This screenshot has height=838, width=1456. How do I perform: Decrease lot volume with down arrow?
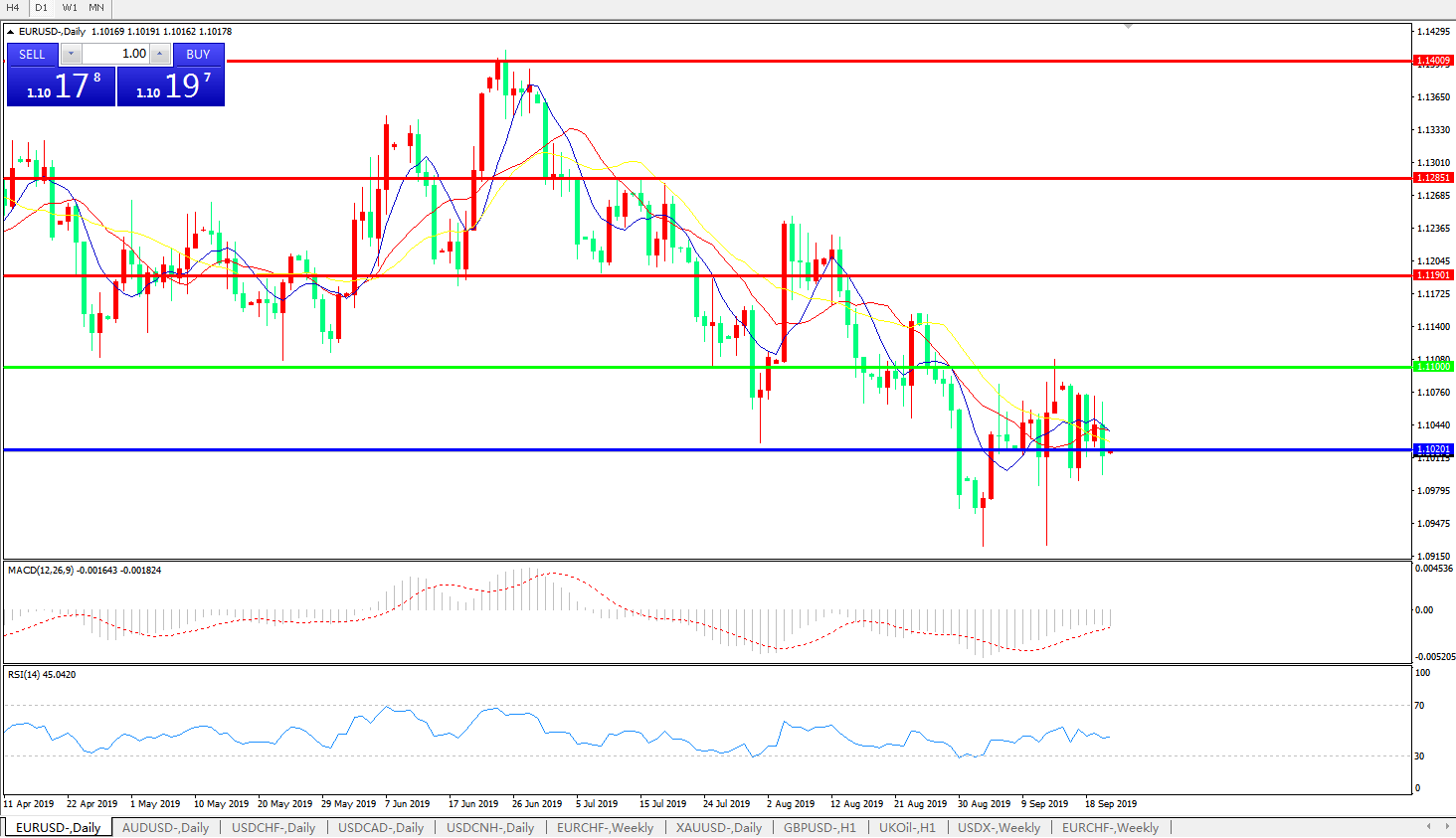(x=71, y=54)
